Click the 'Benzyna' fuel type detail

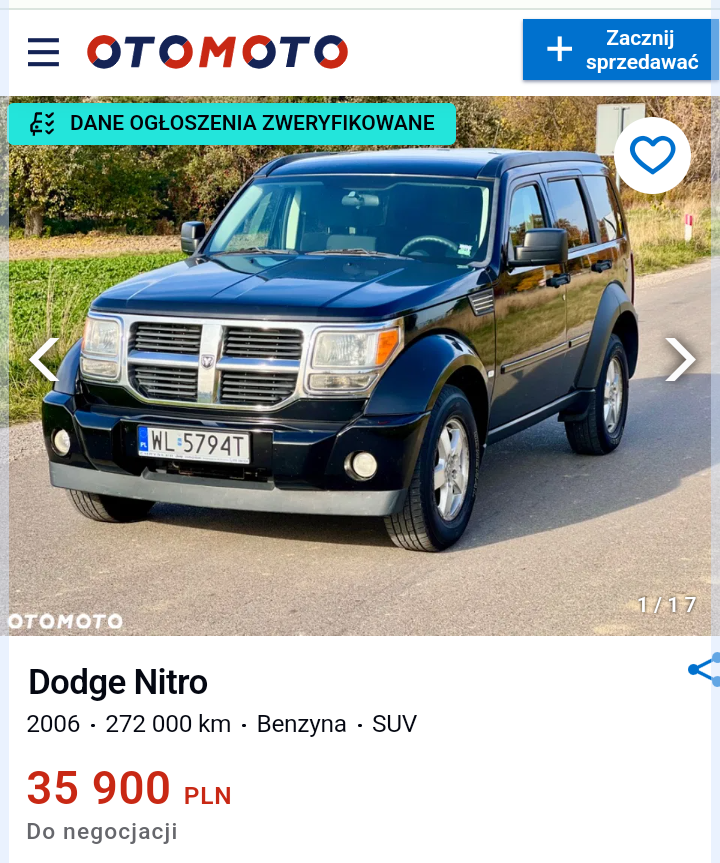click(302, 724)
